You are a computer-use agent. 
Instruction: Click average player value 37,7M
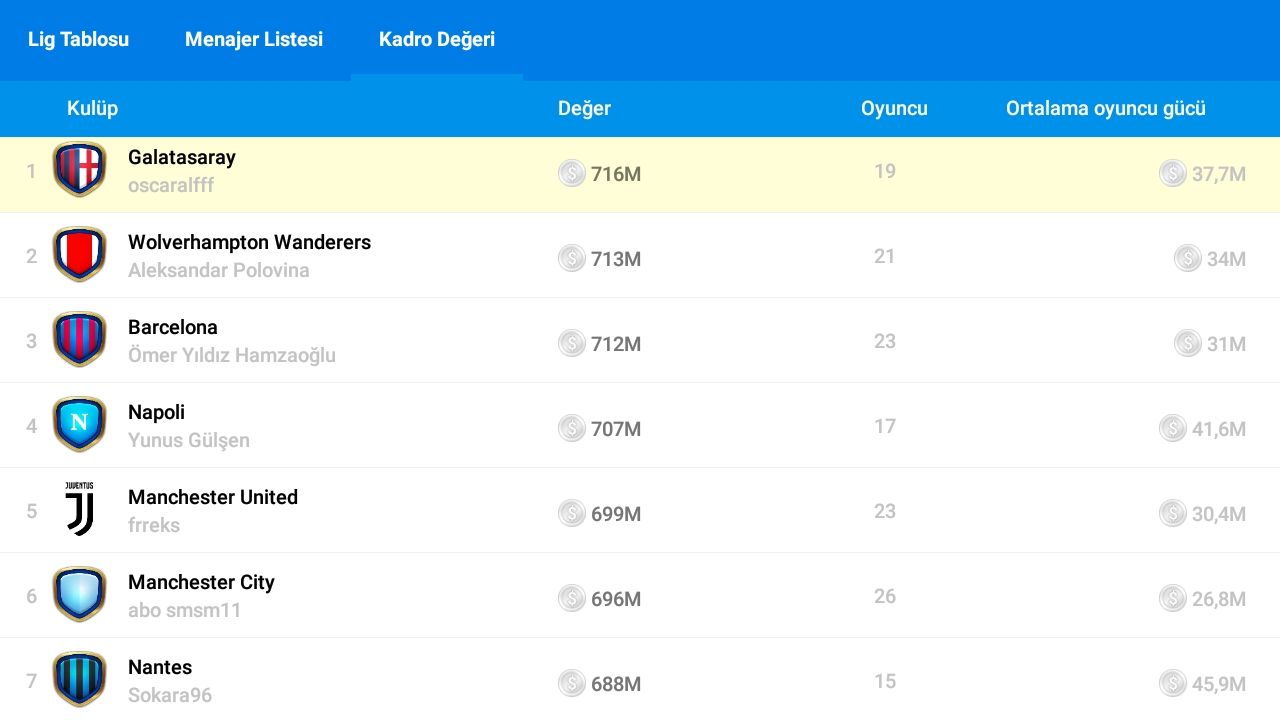point(1219,174)
